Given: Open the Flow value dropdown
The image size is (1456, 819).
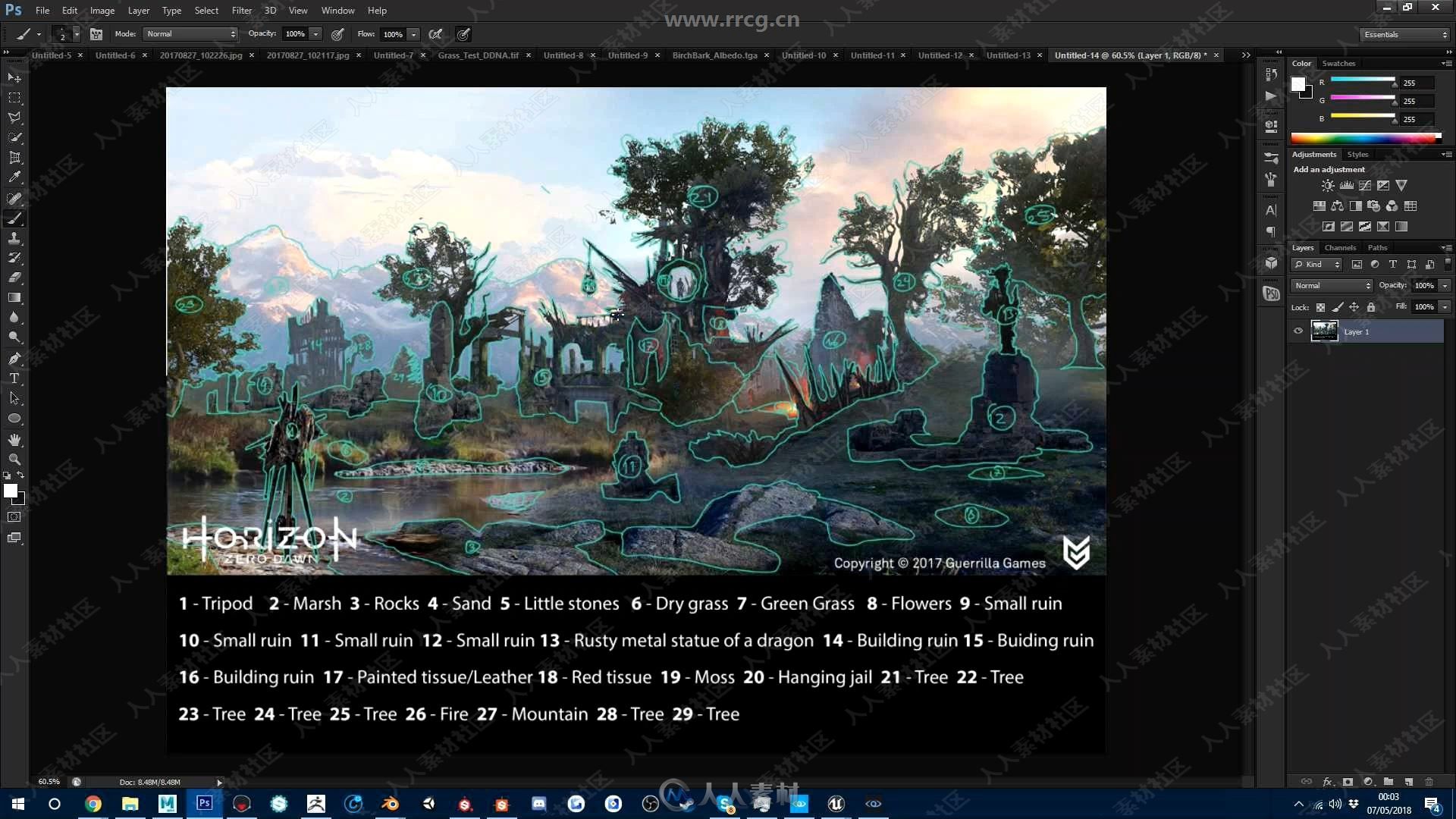Looking at the screenshot, I should tap(414, 34).
